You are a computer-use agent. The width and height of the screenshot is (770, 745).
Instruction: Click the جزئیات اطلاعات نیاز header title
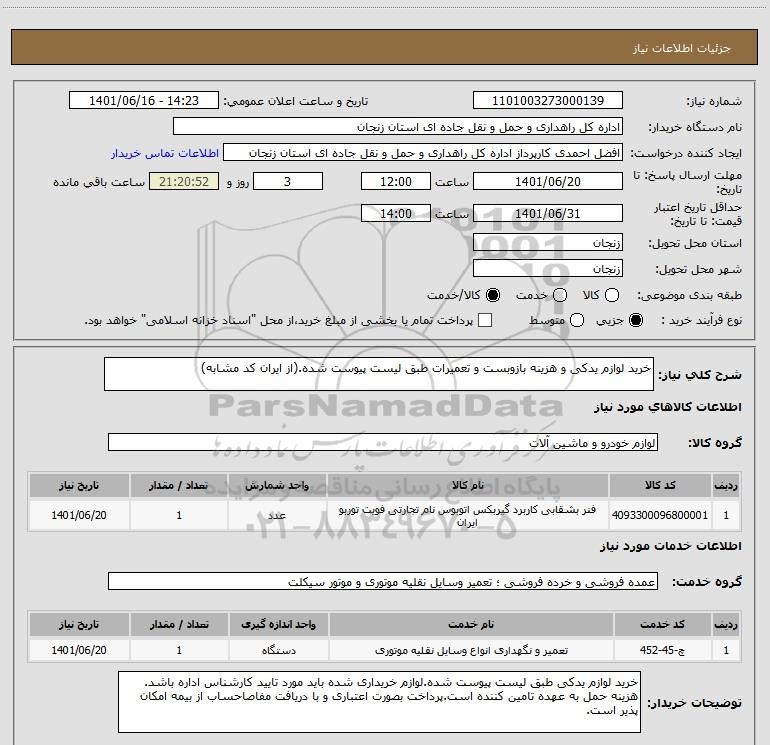point(682,48)
